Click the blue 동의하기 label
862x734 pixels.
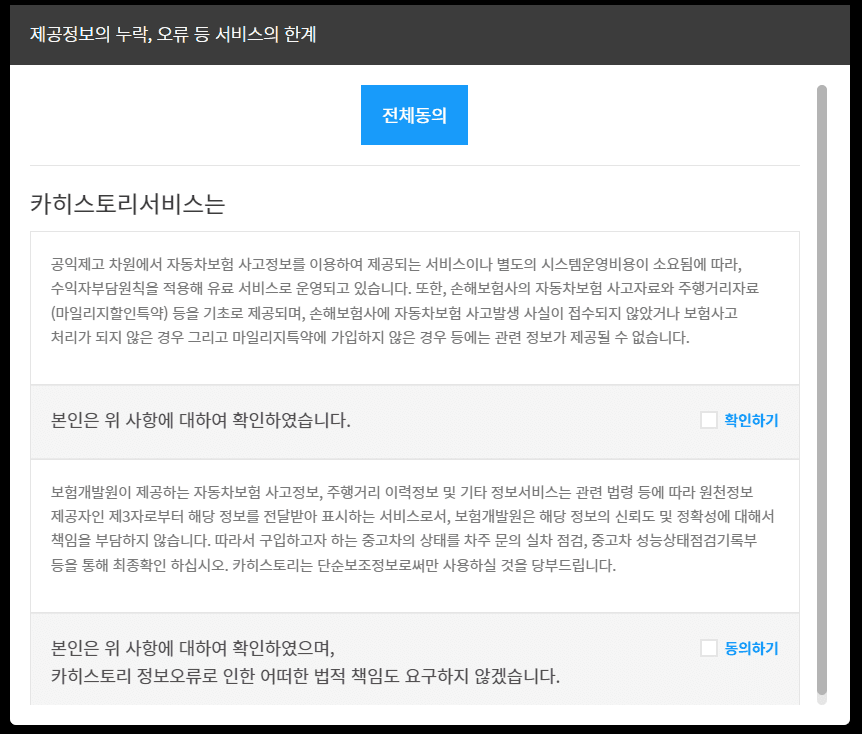tap(751, 648)
